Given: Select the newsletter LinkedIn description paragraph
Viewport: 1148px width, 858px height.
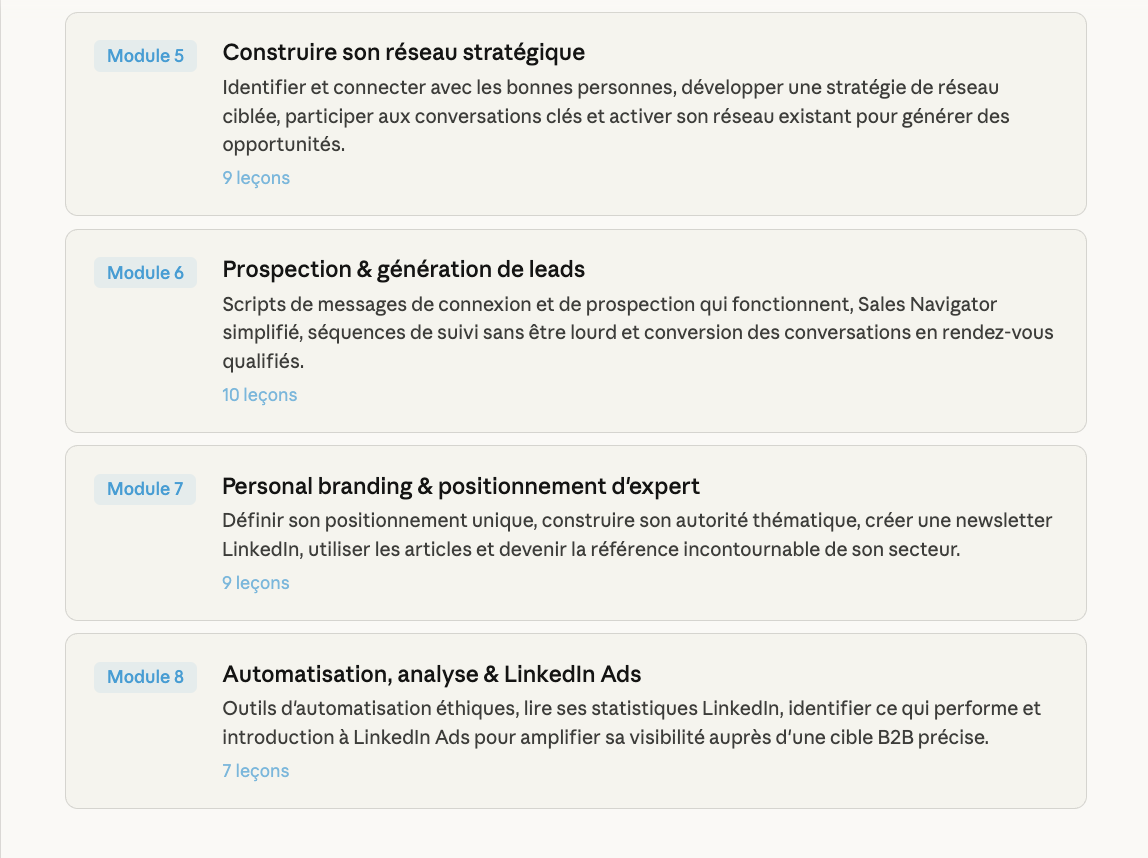Looking at the screenshot, I should [x=637, y=535].
